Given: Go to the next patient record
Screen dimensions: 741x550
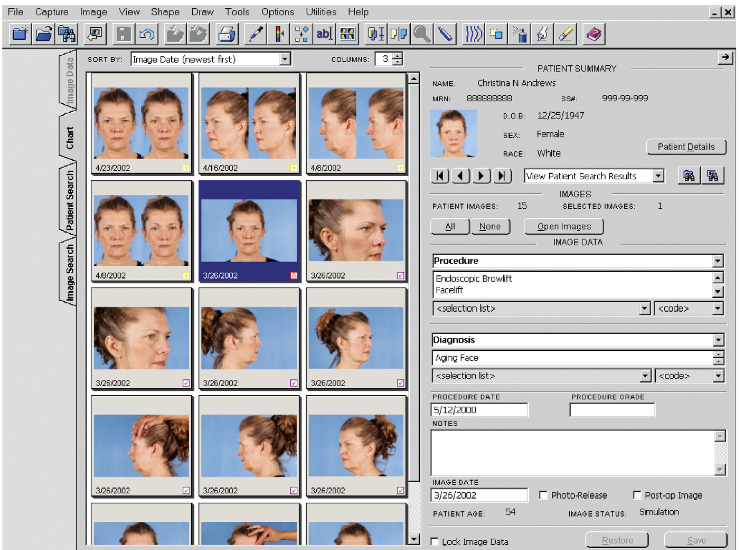Looking at the screenshot, I should (481, 176).
